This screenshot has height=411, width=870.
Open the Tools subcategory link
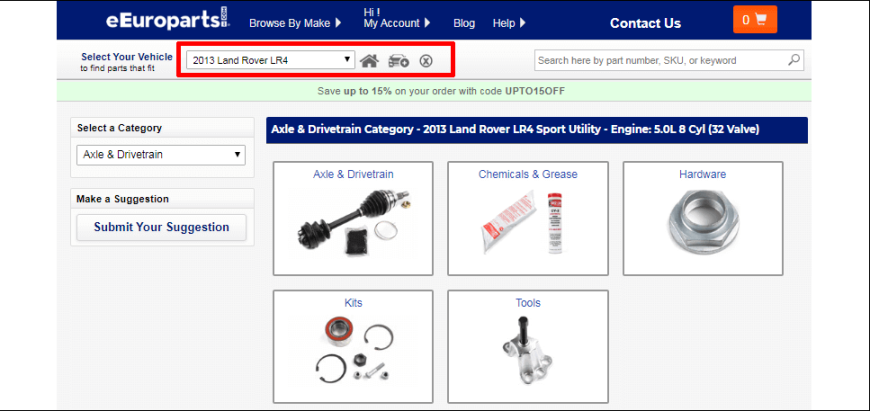coord(528,303)
